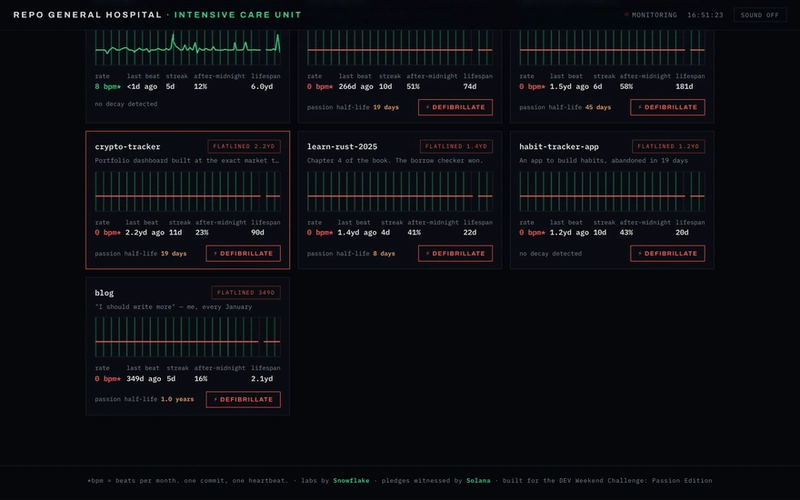Click the "bpm = beats per month" footnote
Screen dimensions: 800x500
[187, 481]
